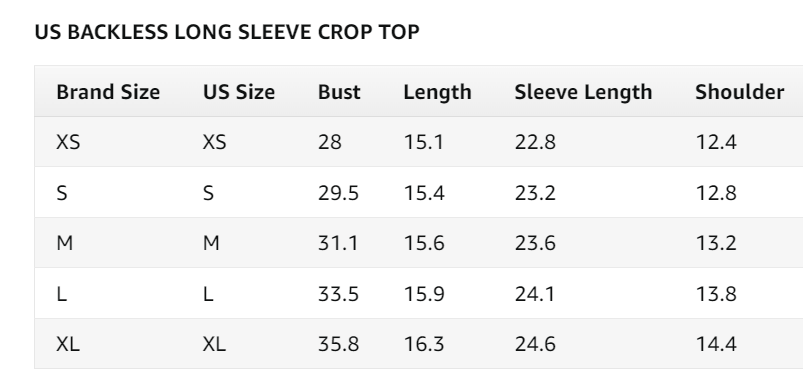Select the M brand size cell
Screen dimensions: 803x371
coord(65,243)
